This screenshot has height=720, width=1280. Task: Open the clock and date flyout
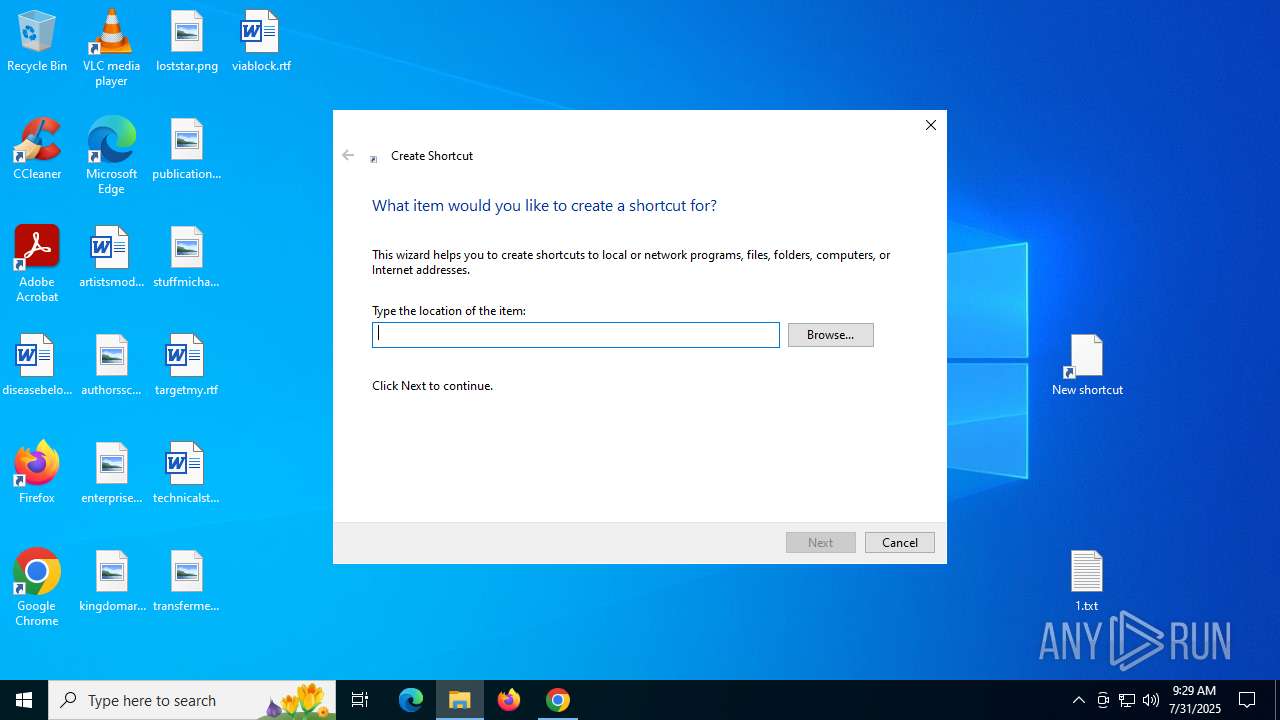pos(1195,700)
